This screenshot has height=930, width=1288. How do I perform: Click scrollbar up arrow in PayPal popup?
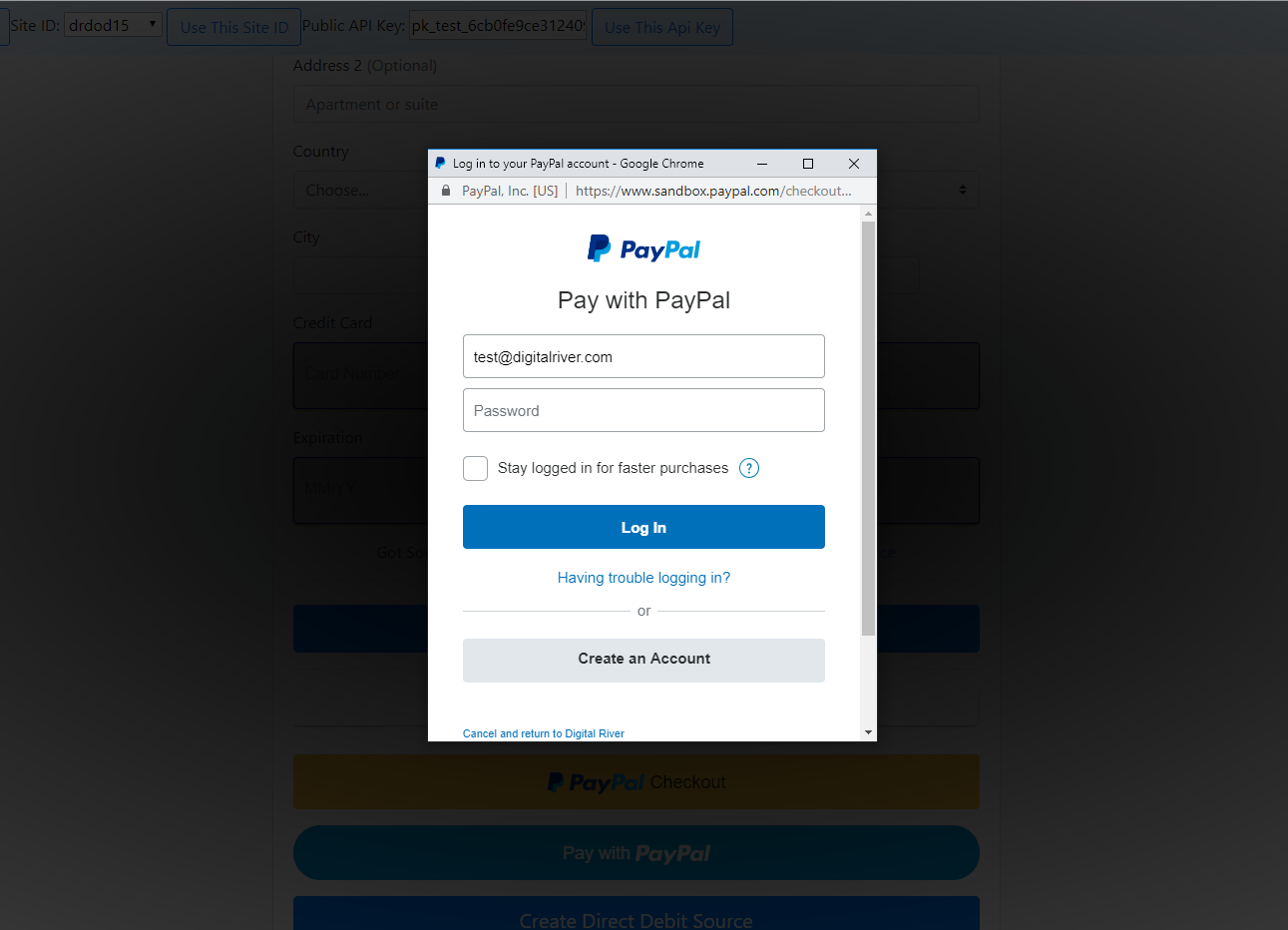868,214
